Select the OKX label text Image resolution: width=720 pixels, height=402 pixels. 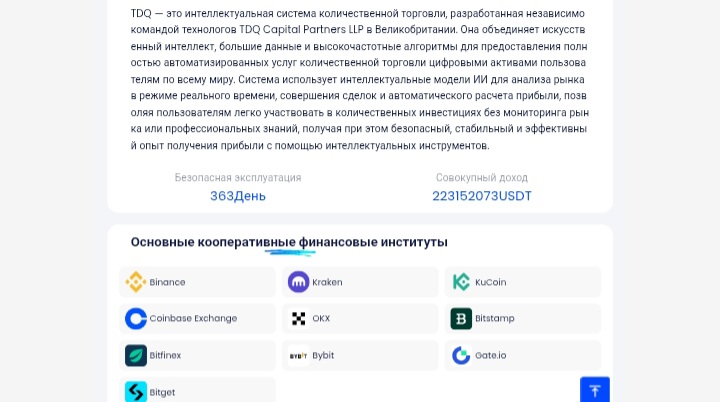click(321, 318)
